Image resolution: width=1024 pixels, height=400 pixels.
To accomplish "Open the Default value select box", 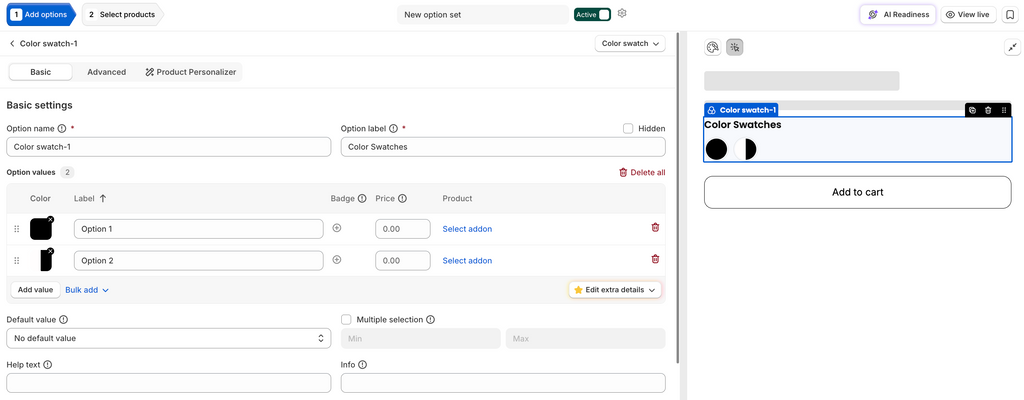I will click(168, 339).
